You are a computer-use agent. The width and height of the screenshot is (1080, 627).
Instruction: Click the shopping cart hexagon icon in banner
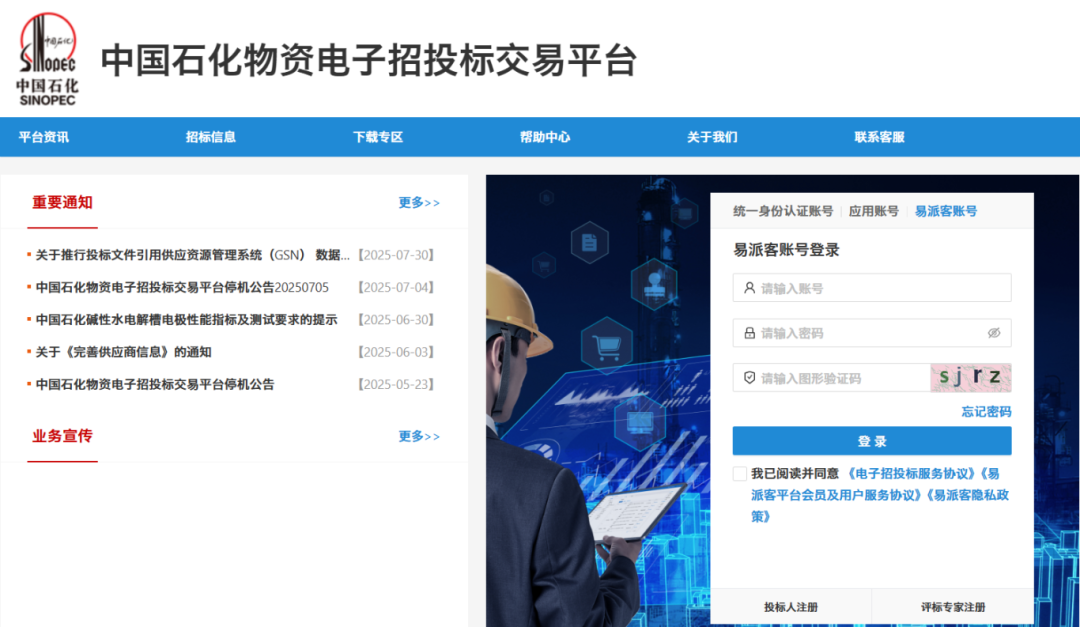click(606, 345)
